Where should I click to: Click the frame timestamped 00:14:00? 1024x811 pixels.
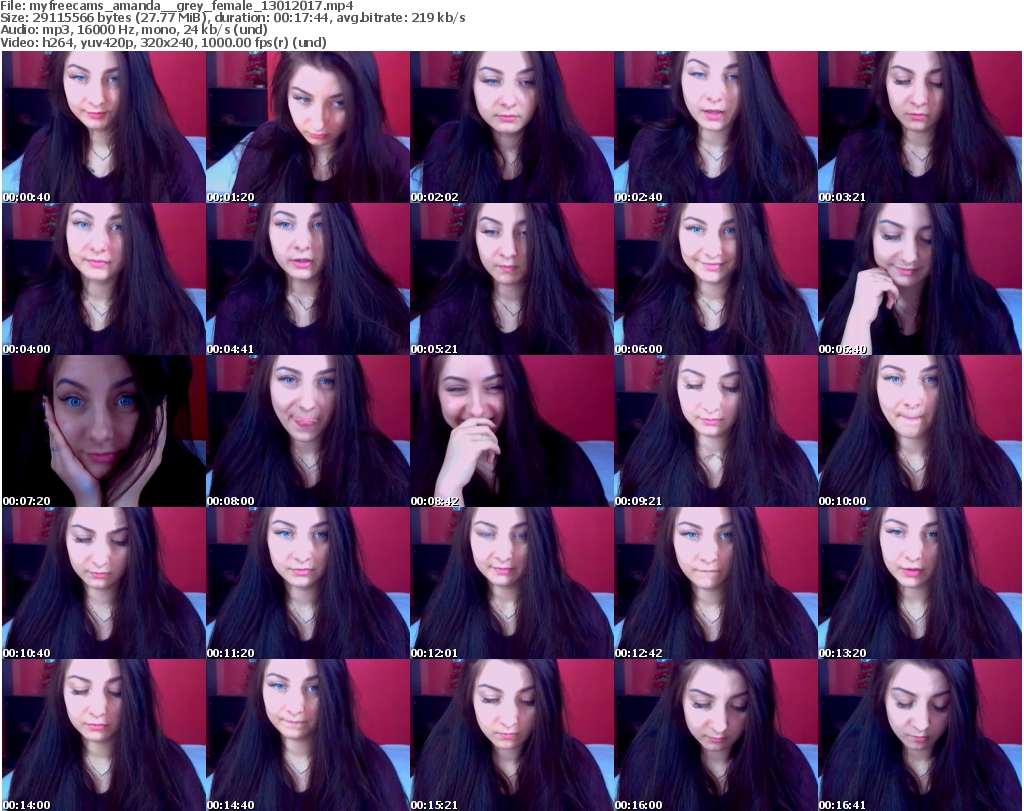104,735
